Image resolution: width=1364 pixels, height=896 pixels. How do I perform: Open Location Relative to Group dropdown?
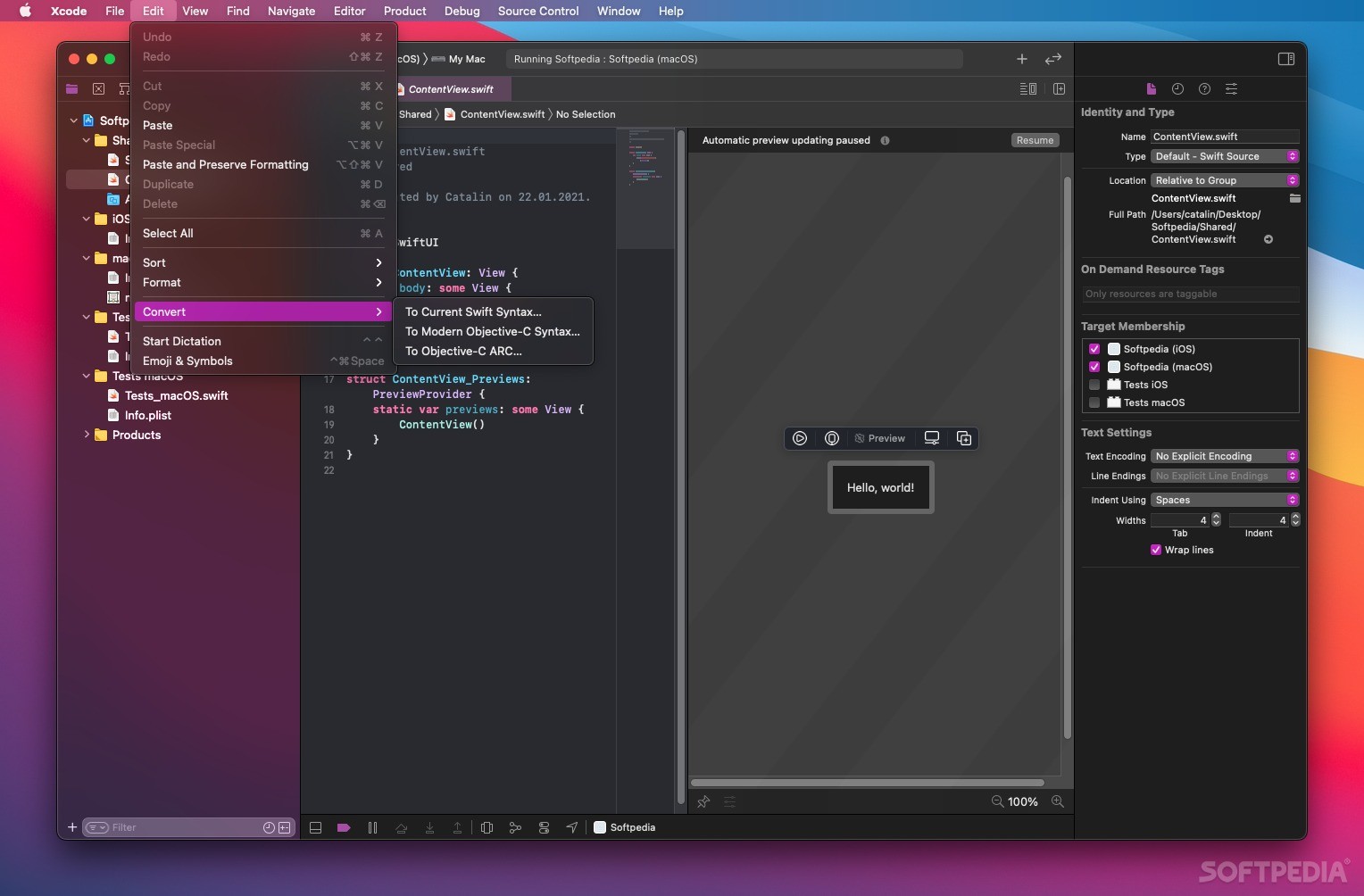click(1225, 180)
